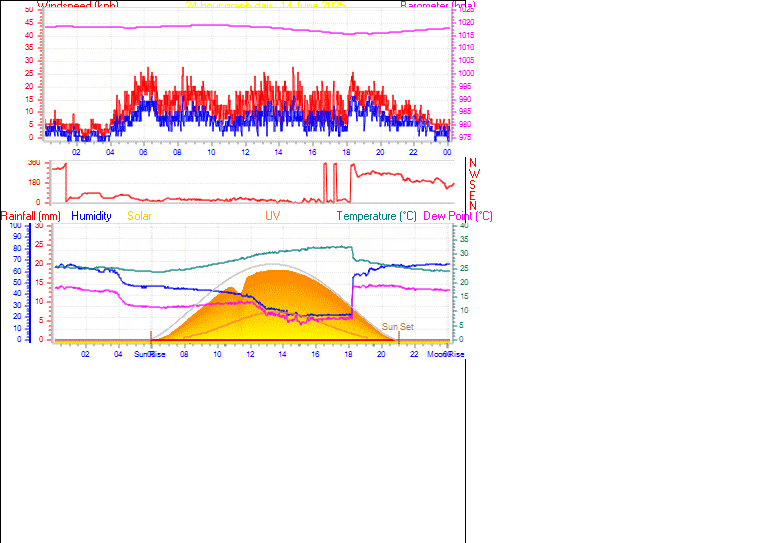This screenshot has height=543, width=761.
Task: Click the '18' hour label under wind graph
Action: (346, 152)
